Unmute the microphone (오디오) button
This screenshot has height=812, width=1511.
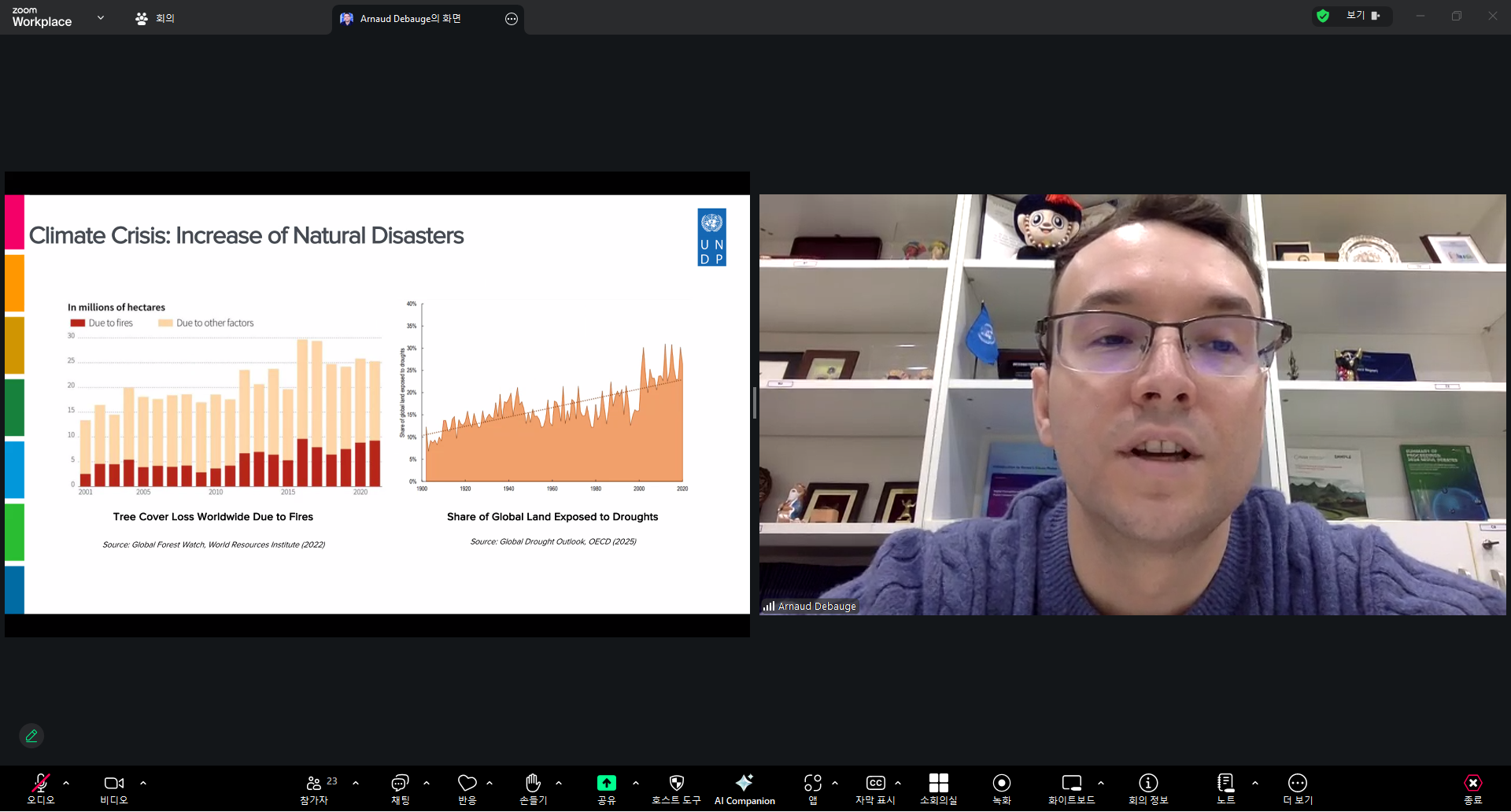(41, 788)
